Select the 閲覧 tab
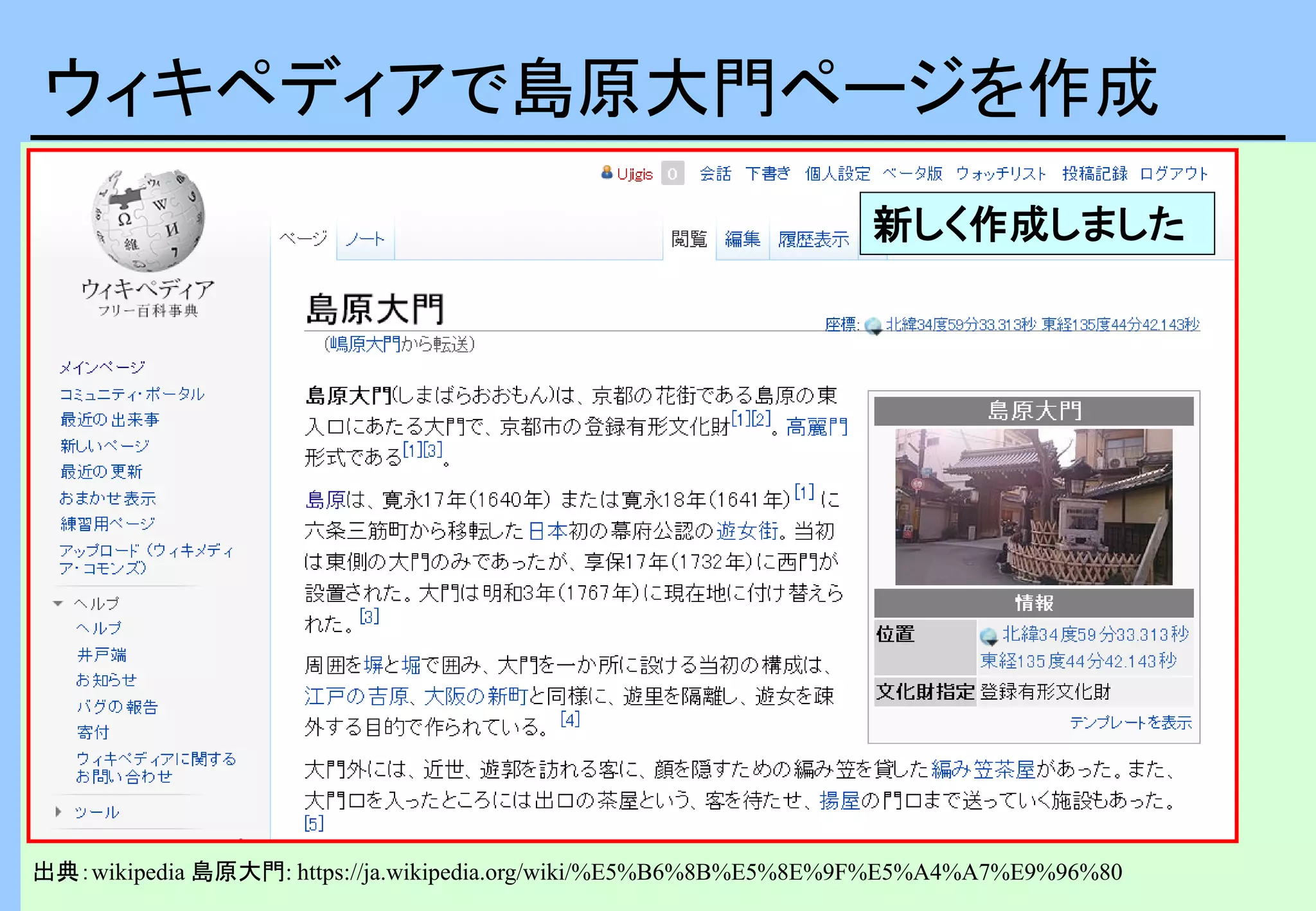 click(689, 239)
